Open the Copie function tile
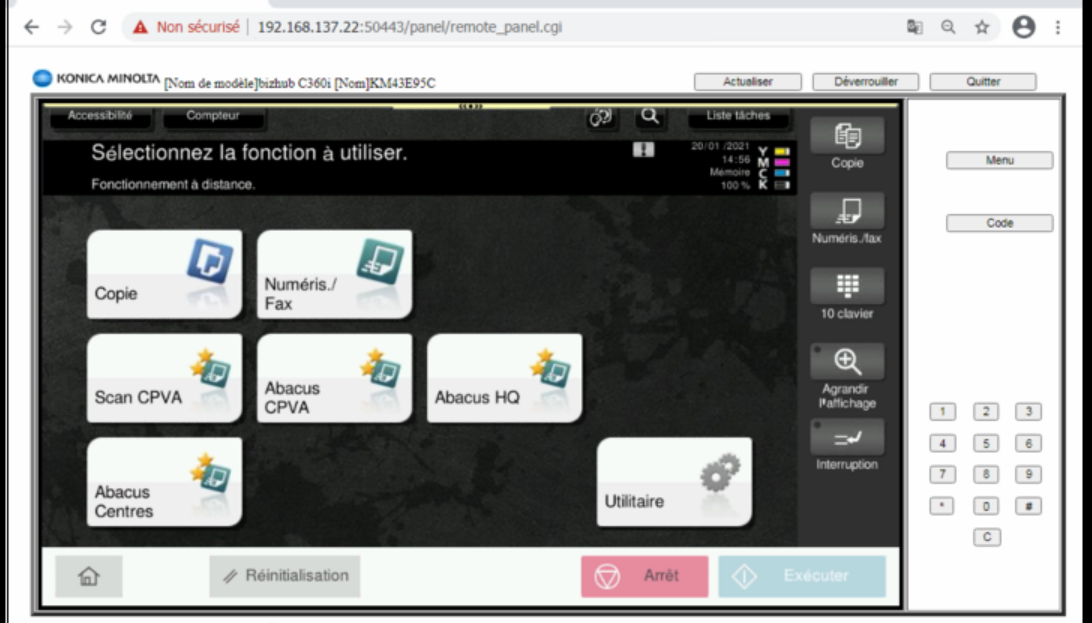1092x623 pixels. [x=164, y=274]
